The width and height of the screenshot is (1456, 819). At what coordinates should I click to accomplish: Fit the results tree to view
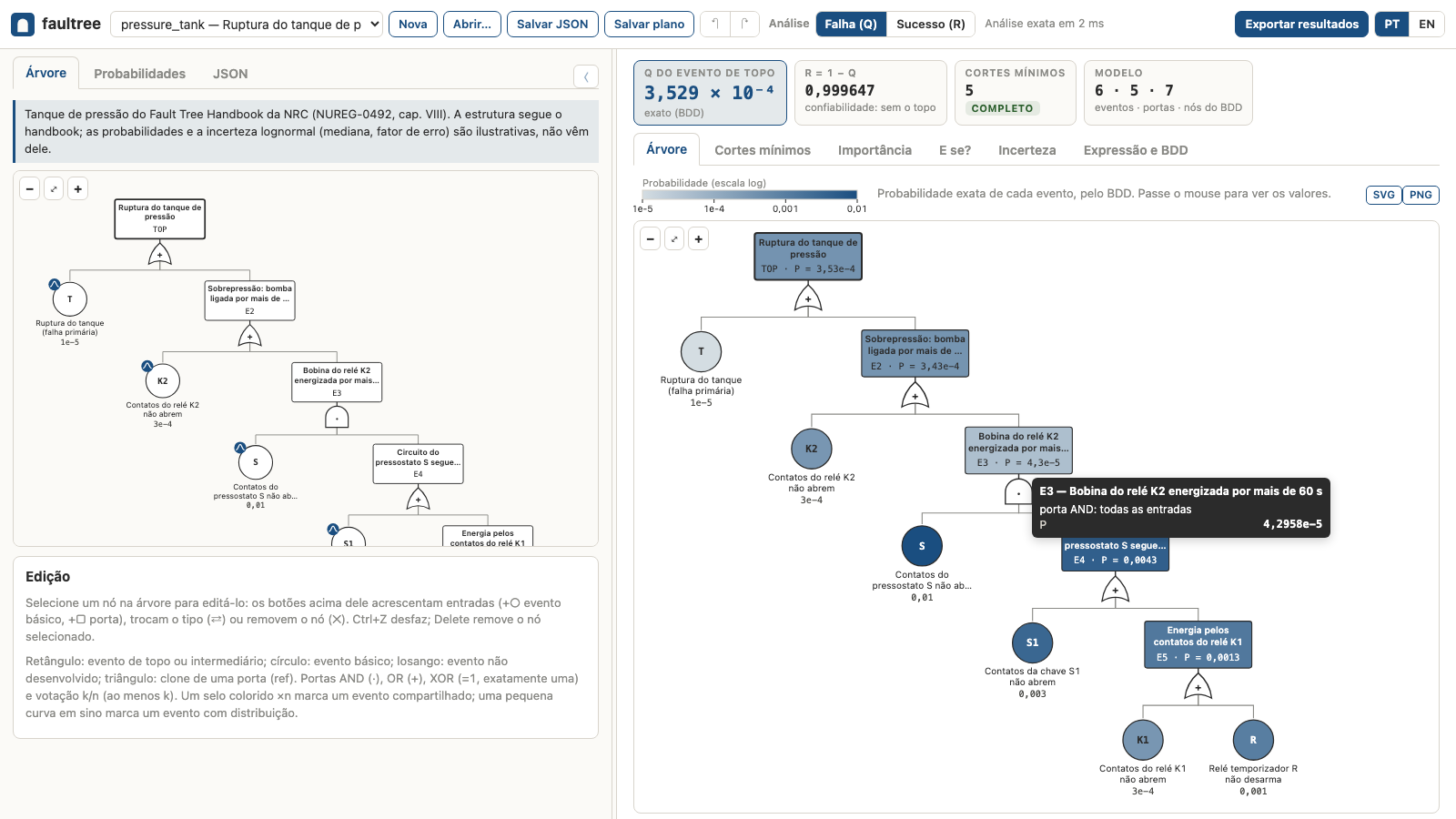click(x=674, y=239)
